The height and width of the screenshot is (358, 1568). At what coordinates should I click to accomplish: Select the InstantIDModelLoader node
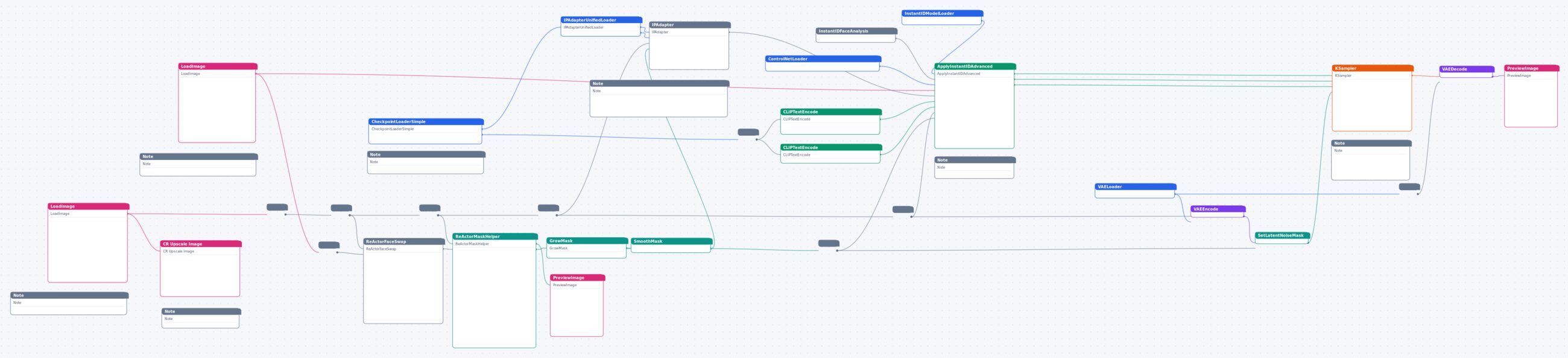click(941, 17)
